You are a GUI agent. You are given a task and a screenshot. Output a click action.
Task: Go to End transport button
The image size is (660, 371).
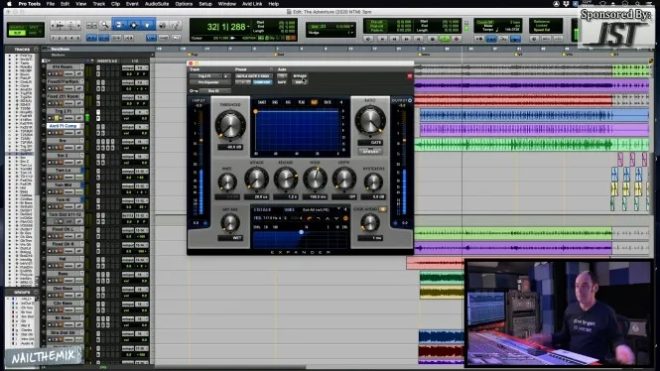419,39
